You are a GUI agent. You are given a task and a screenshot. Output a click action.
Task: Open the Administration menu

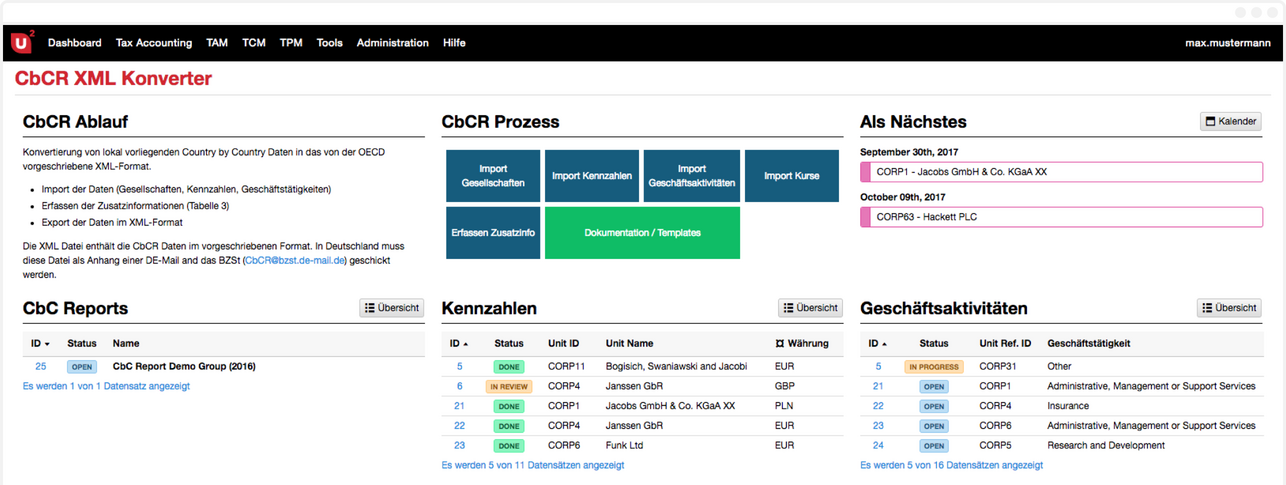click(x=392, y=43)
